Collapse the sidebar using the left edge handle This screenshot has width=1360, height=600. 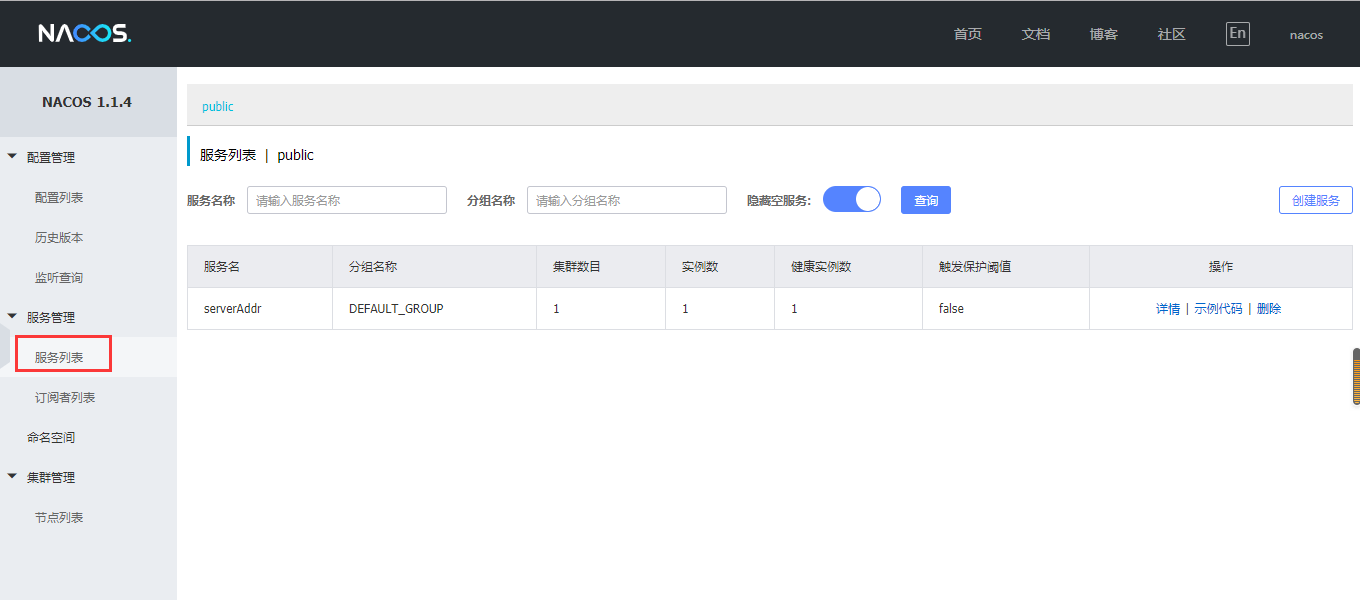coord(5,357)
